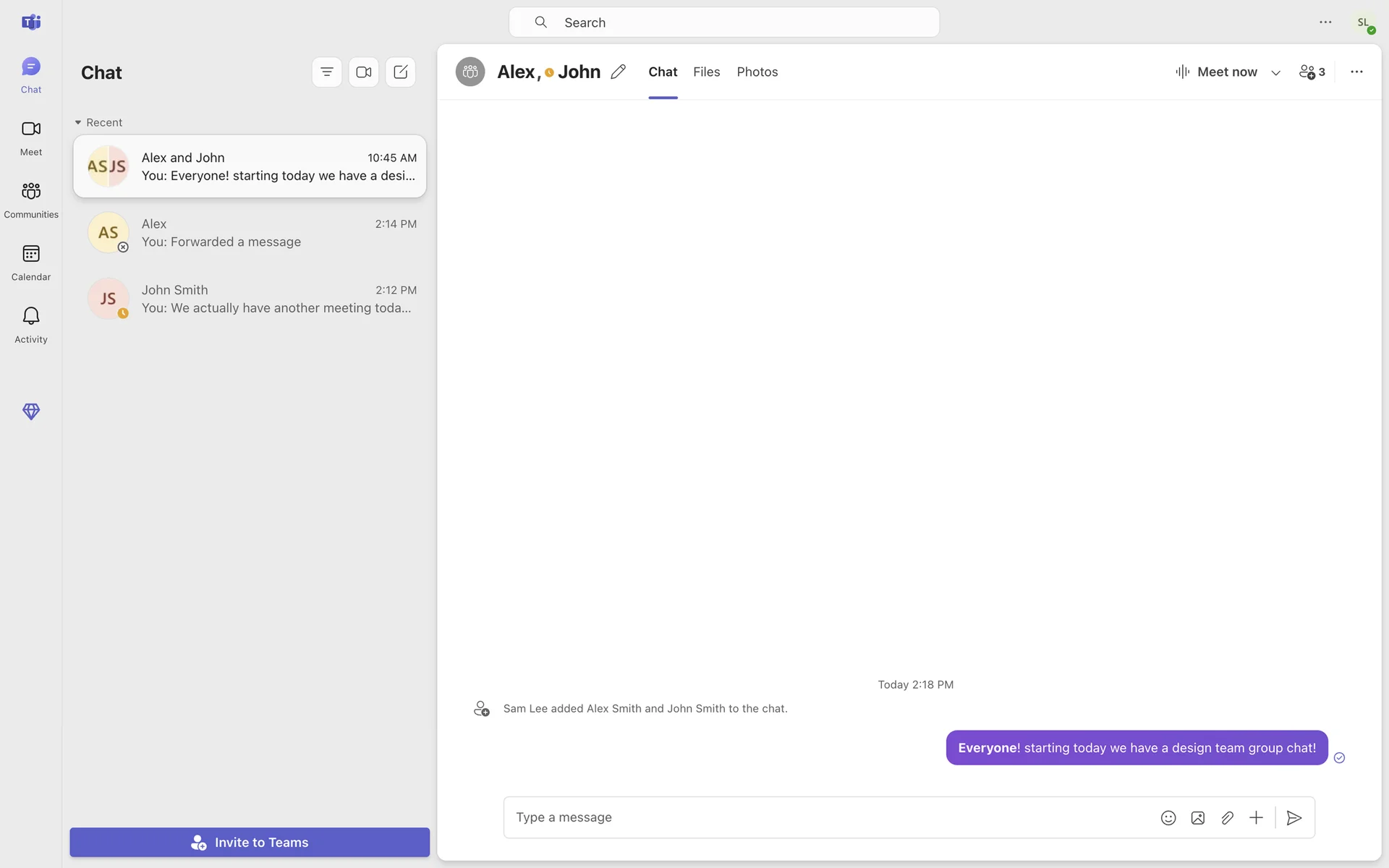Open the John Smith chat conversation
Image resolution: width=1389 pixels, height=868 pixels.
250,299
